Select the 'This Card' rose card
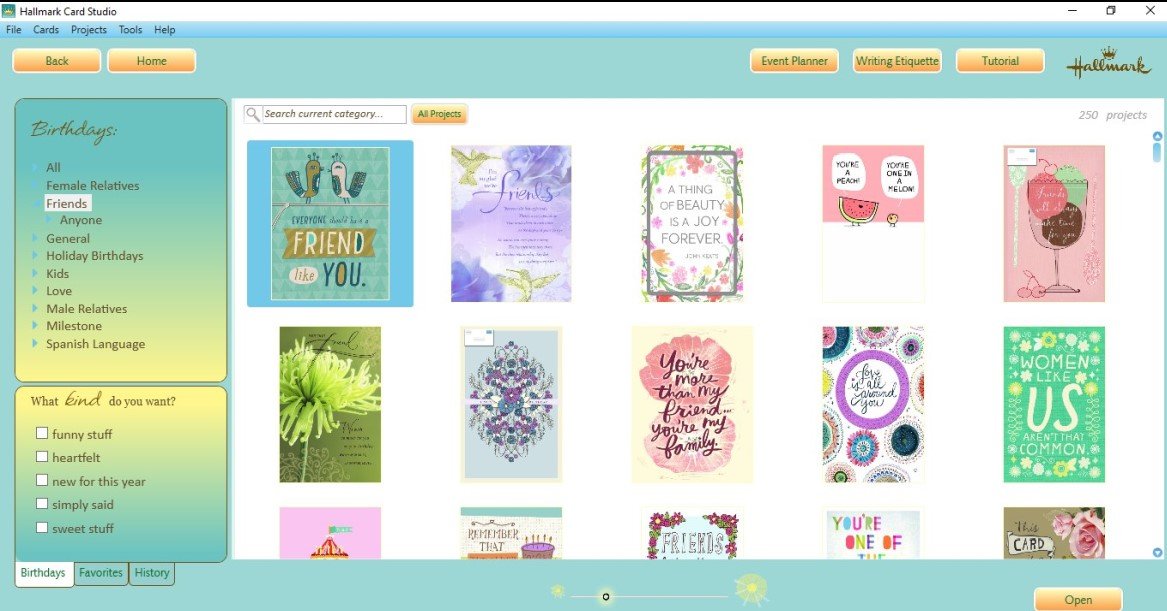This screenshot has height=611, width=1167. coord(1054,533)
